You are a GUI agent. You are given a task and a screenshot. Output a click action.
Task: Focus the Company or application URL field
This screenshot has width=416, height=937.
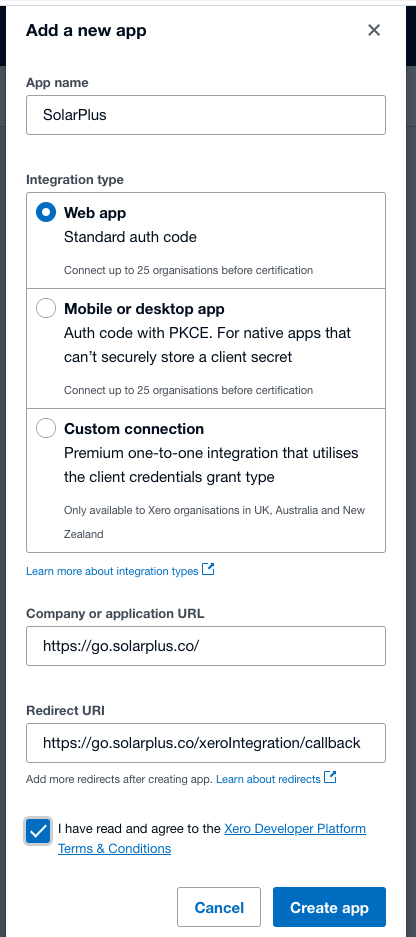206,646
